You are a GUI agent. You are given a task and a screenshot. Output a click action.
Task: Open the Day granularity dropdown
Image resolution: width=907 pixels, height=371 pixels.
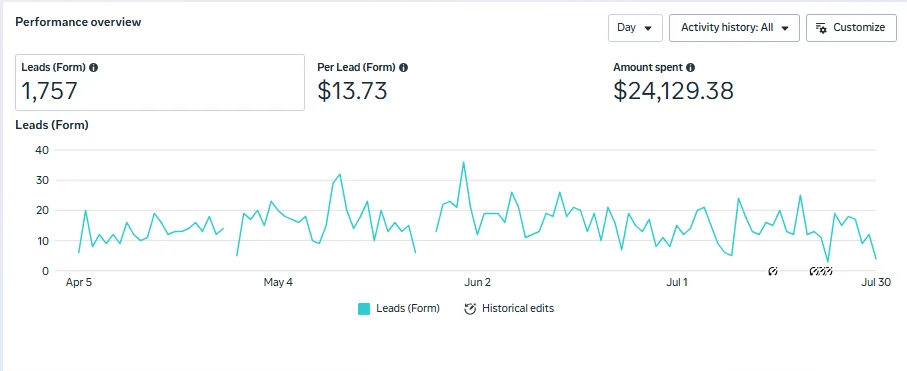(x=635, y=28)
